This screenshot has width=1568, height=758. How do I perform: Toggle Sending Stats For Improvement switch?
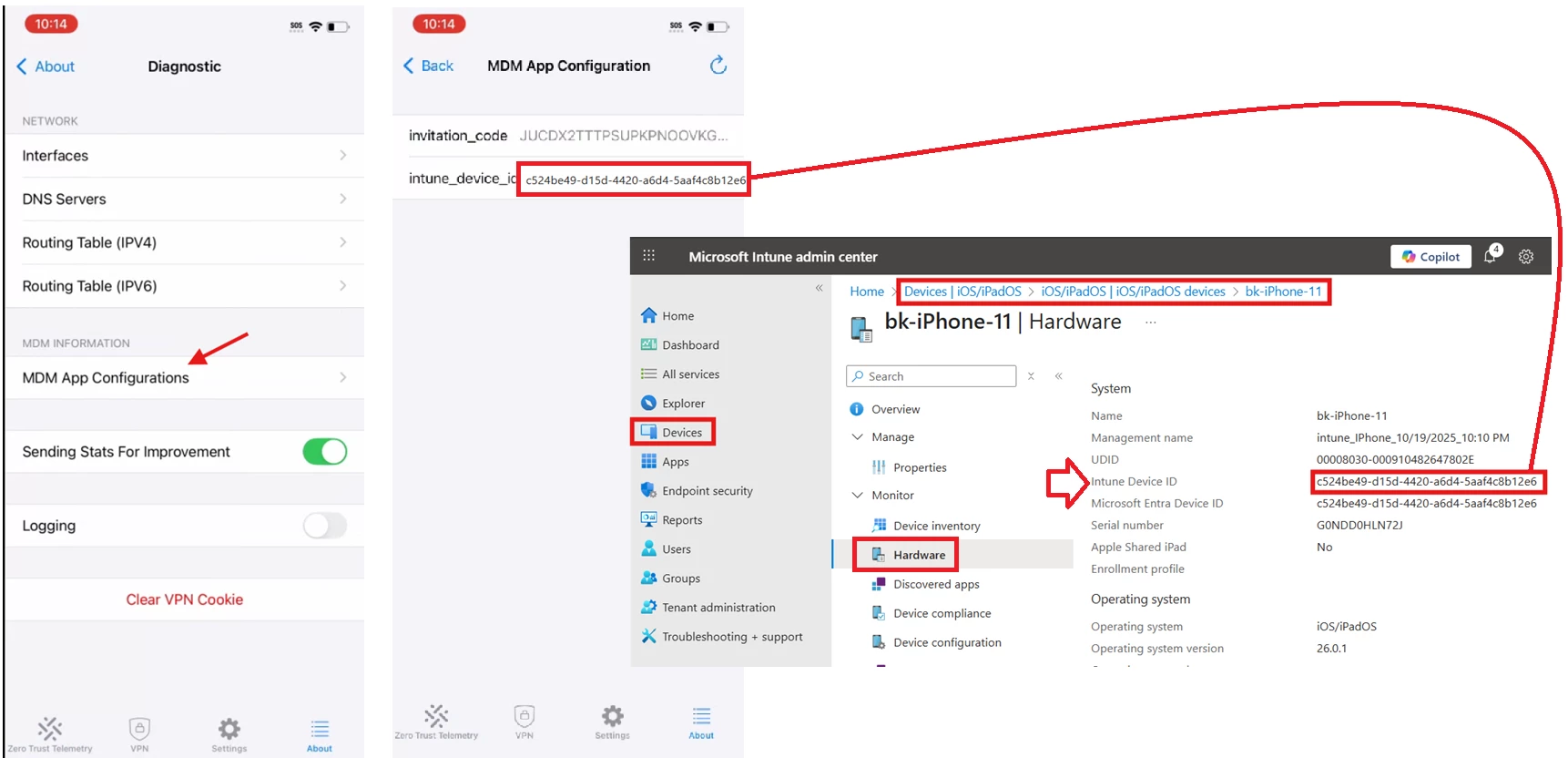[325, 452]
